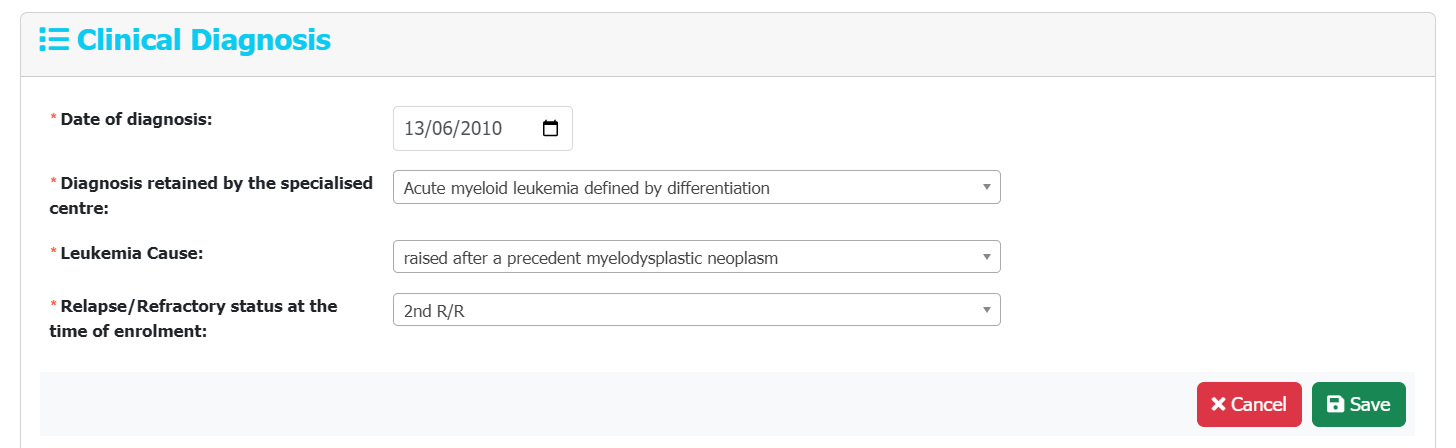1456x448 pixels.
Task: Click the list icon beside Clinical Diagnosis
Action: [54, 40]
